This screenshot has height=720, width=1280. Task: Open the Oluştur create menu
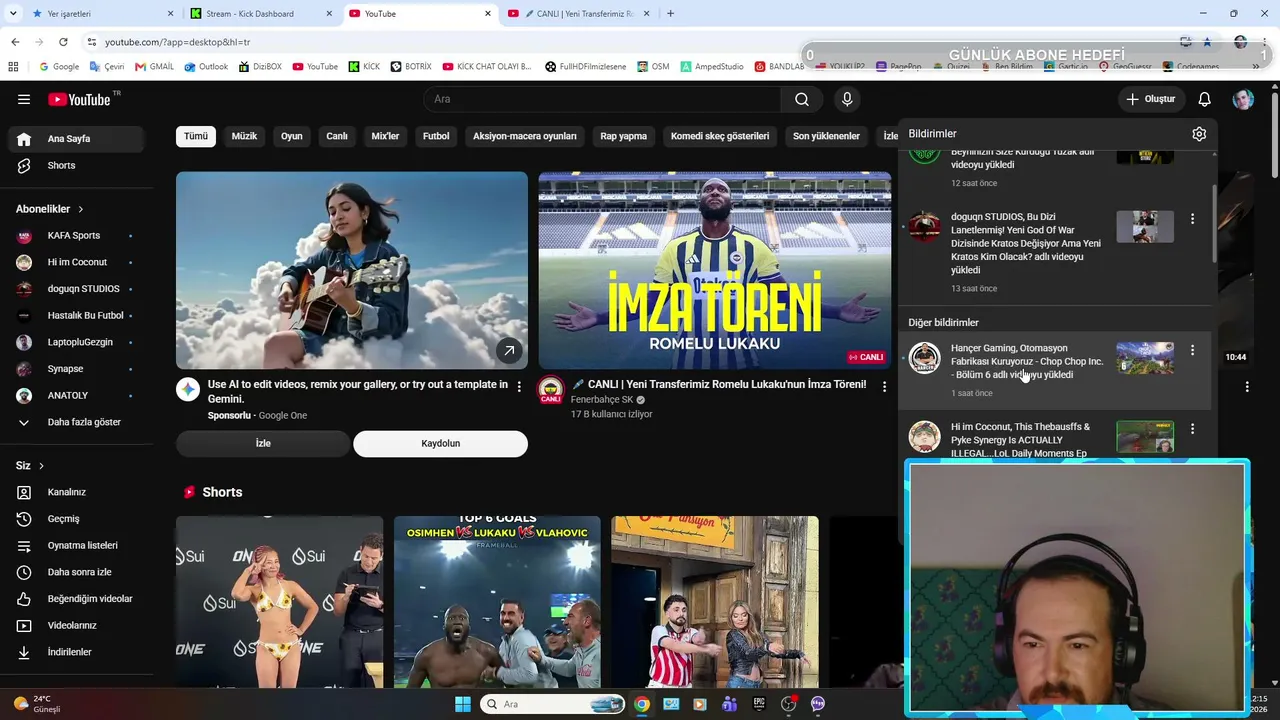pyautogui.click(x=1152, y=99)
